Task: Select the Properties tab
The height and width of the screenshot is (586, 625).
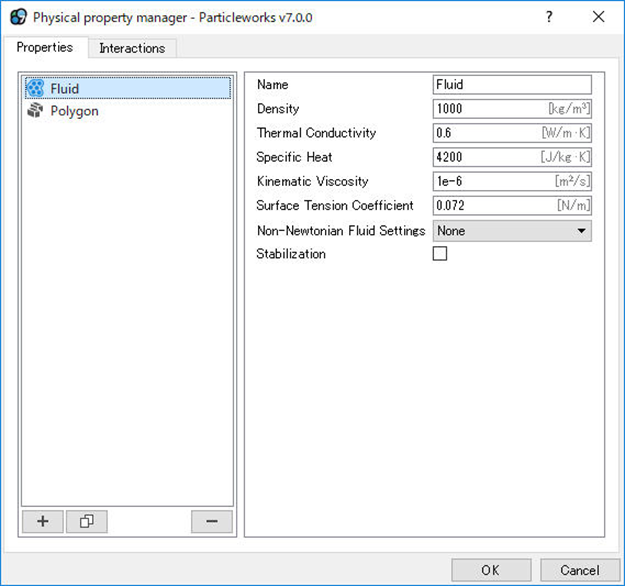Action: [45, 47]
